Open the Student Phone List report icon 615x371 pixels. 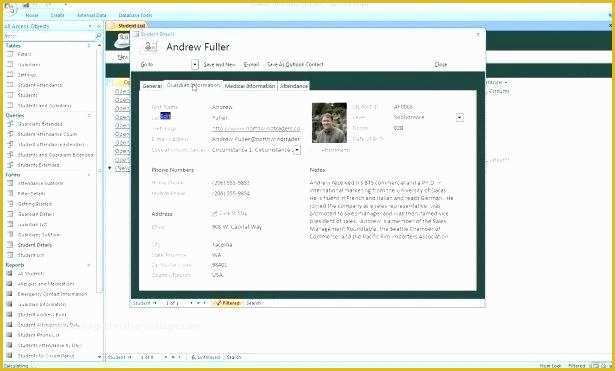[10, 335]
